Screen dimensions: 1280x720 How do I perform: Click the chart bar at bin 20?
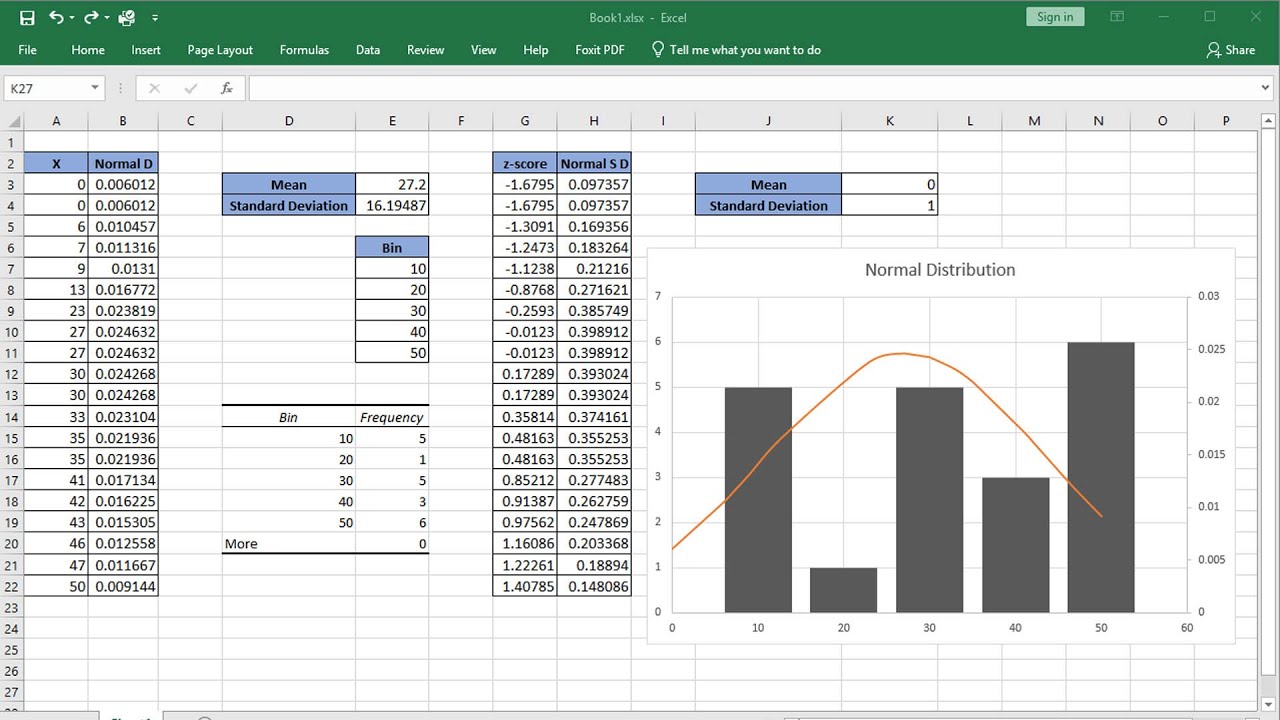click(x=844, y=590)
